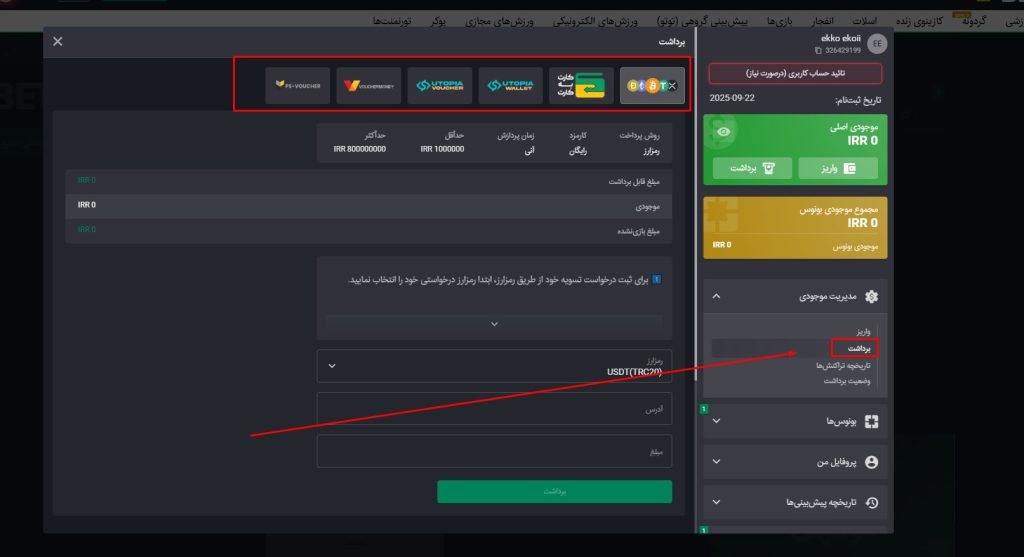The height and width of the screenshot is (557, 1024).
Task: Choose the card-to-card payment option
Action: [x=581, y=86]
